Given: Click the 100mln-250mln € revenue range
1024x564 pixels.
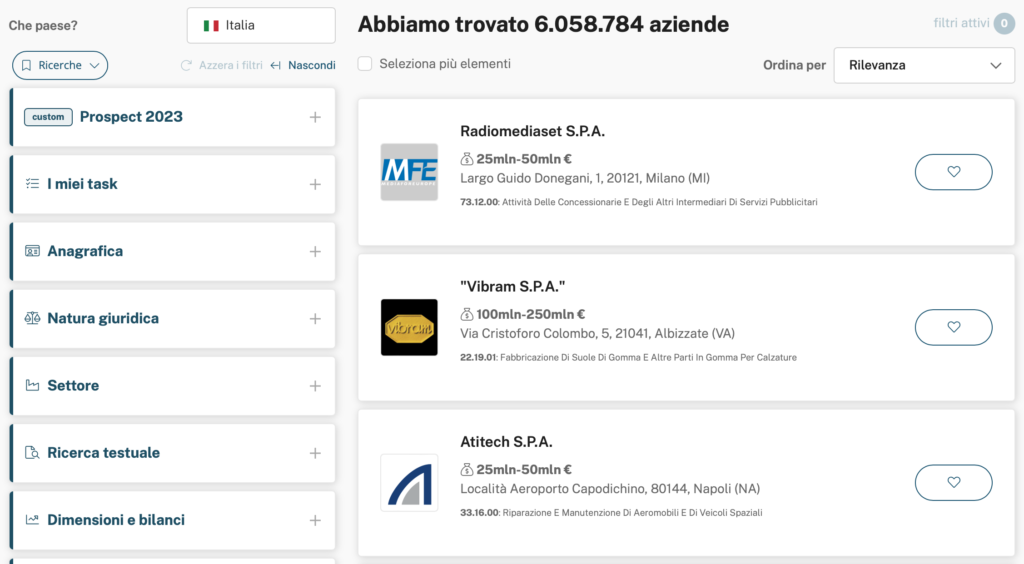Looking at the screenshot, I should (x=530, y=314).
